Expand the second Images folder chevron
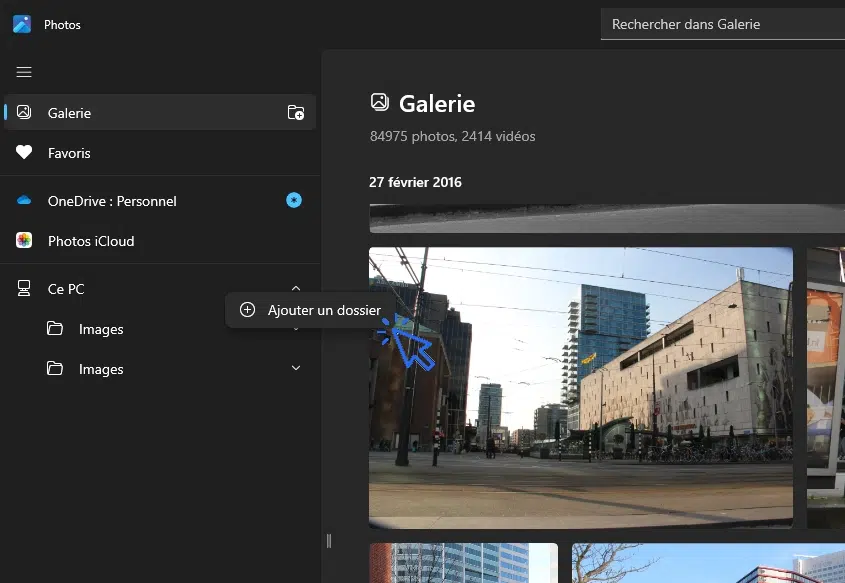Image resolution: width=845 pixels, height=583 pixels. [296, 369]
